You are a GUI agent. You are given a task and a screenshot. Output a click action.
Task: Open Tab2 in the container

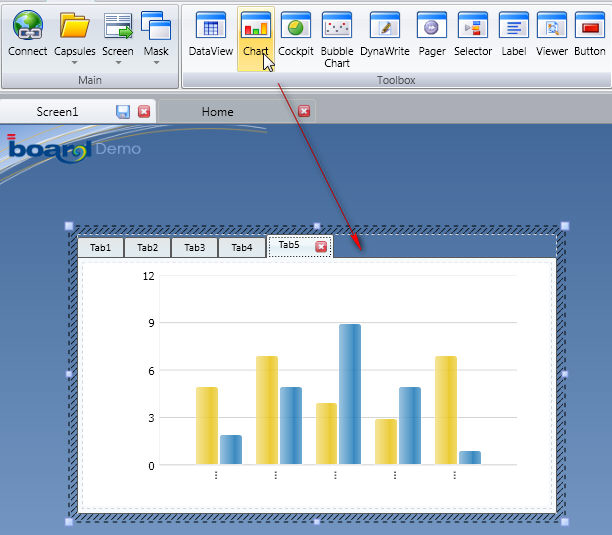[x=148, y=248]
